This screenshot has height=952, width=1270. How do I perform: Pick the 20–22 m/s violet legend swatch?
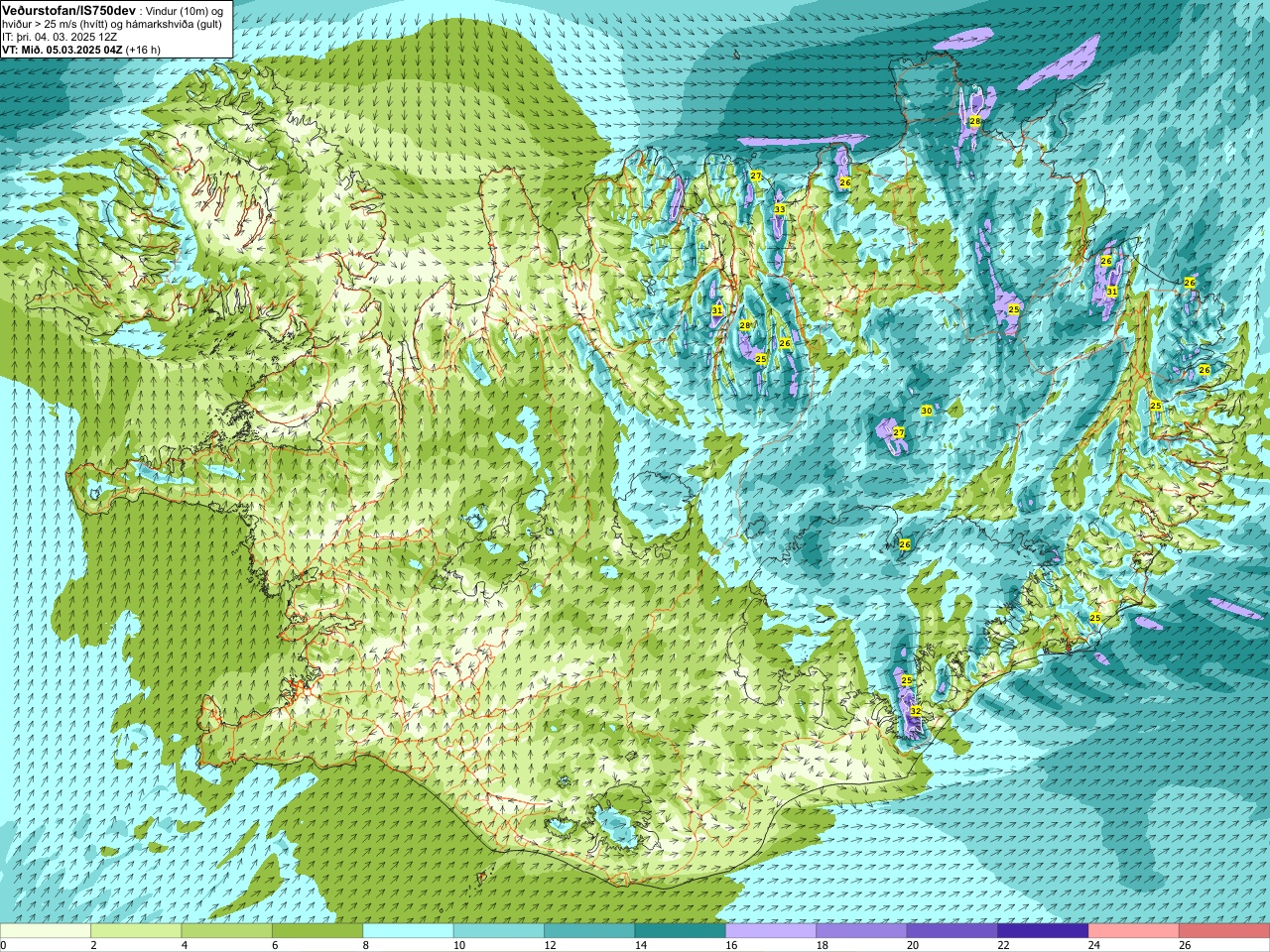952,931
